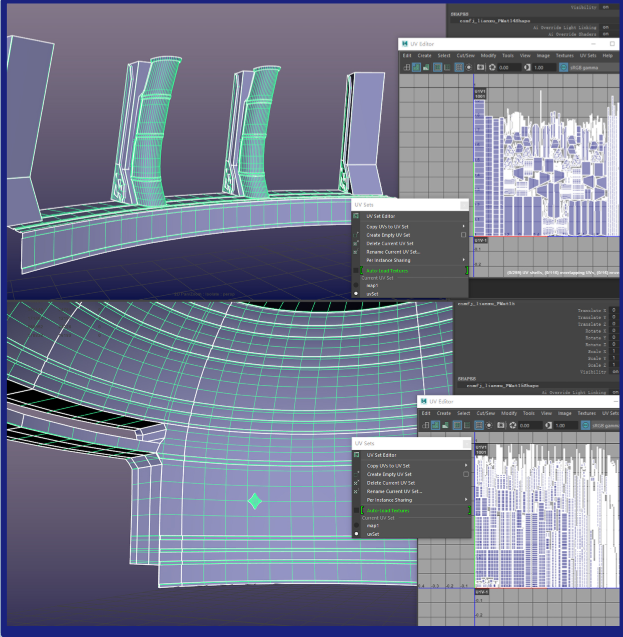The width and height of the screenshot is (623, 637).
Task: Click the Create Empty UV Set option box in the top UV Sets menu
Action: coord(464,235)
